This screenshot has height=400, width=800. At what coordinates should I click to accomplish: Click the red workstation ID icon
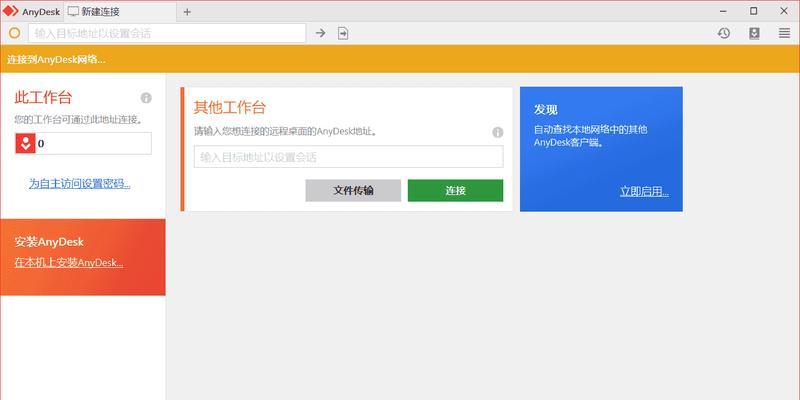pyautogui.click(x=25, y=143)
